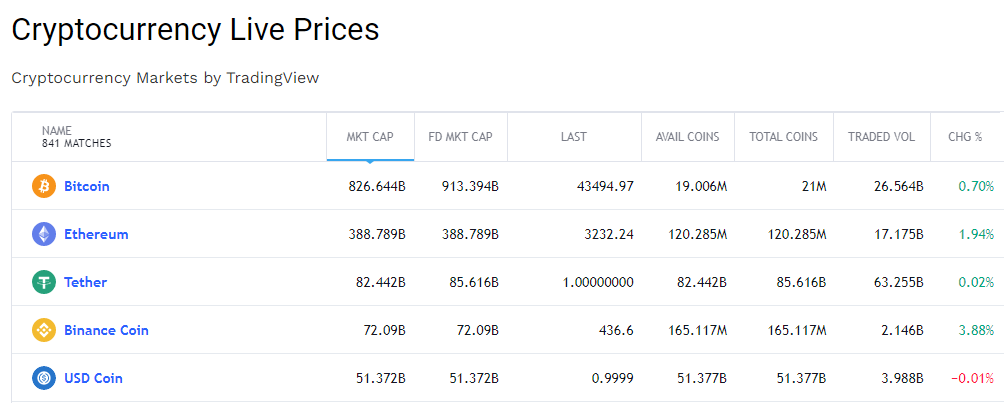Select Binance Coin traded volume 2.146B
The height and width of the screenshot is (403, 1004).
point(902,331)
